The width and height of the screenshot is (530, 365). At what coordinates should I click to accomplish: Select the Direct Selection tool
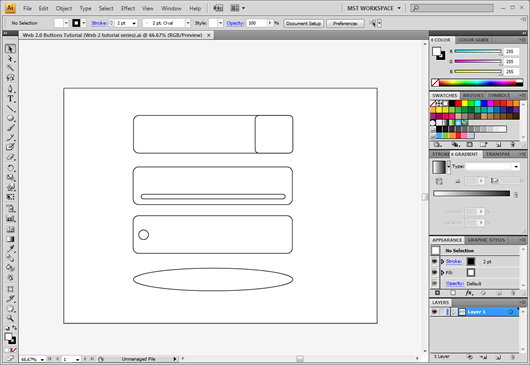(10, 58)
